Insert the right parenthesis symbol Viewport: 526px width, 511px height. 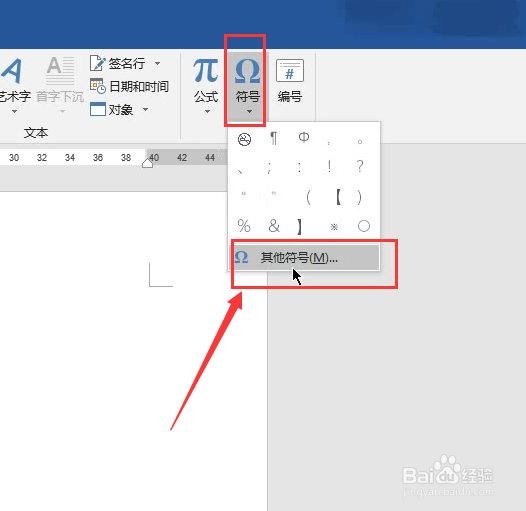[x=359, y=197]
